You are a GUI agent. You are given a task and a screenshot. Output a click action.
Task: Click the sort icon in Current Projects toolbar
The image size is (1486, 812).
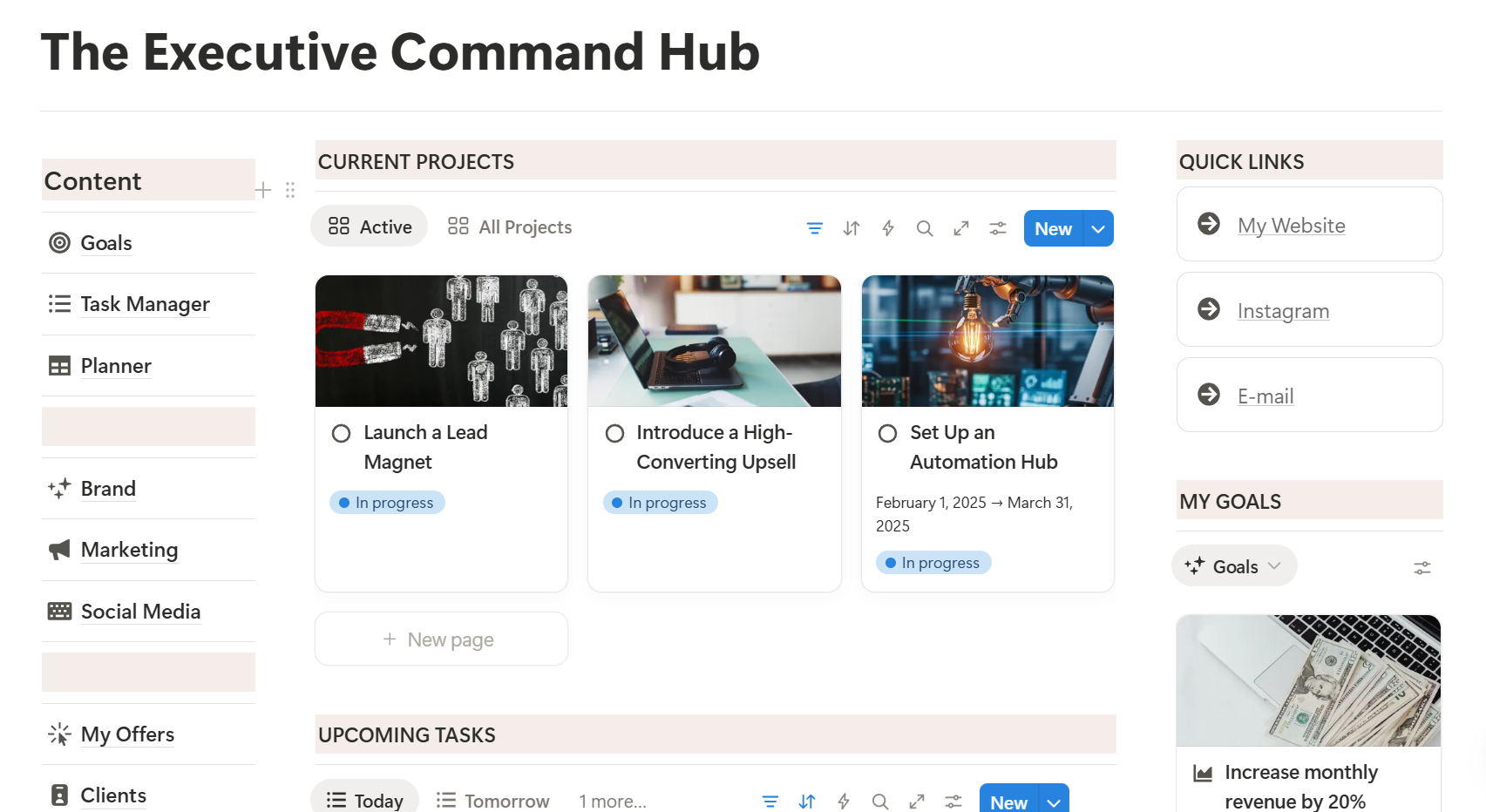click(x=852, y=228)
